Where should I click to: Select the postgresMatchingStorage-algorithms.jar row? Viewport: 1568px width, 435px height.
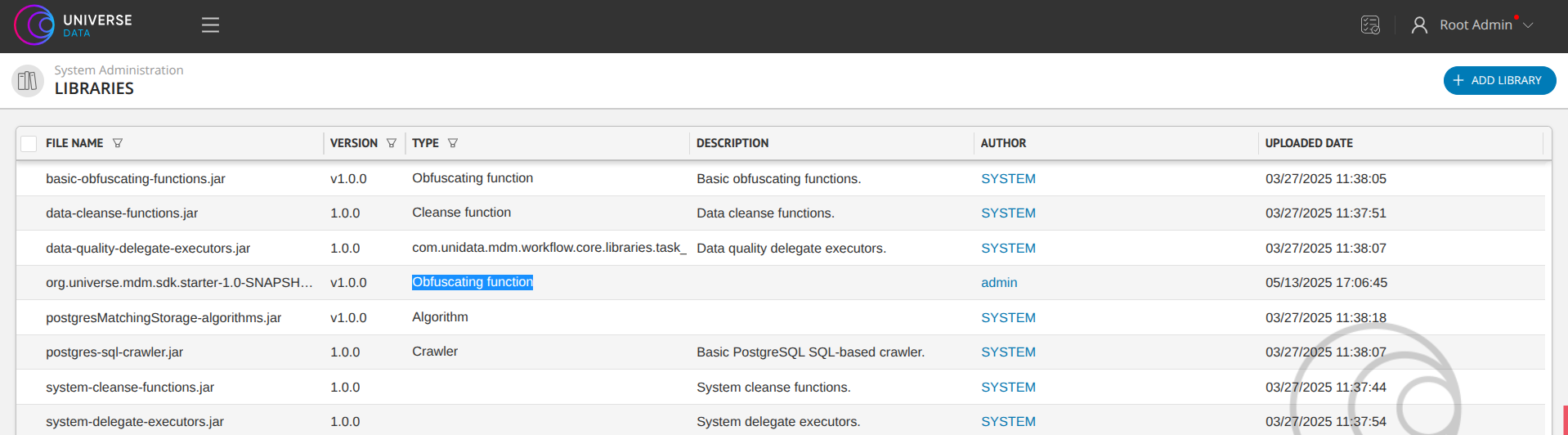pyautogui.click(x=164, y=318)
